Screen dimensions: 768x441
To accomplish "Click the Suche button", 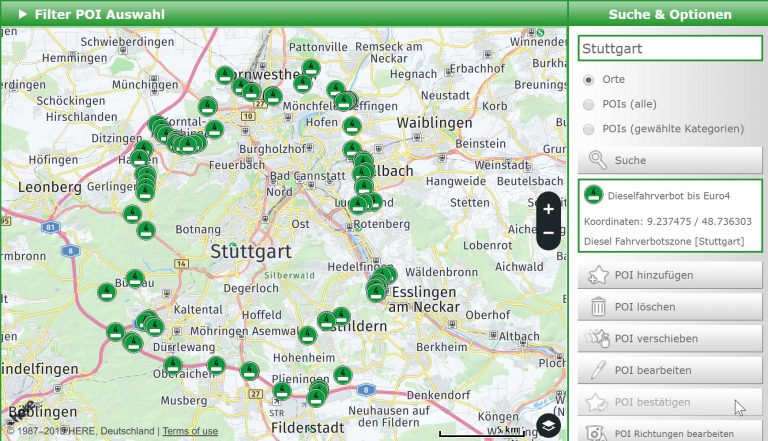I will tap(670, 160).
